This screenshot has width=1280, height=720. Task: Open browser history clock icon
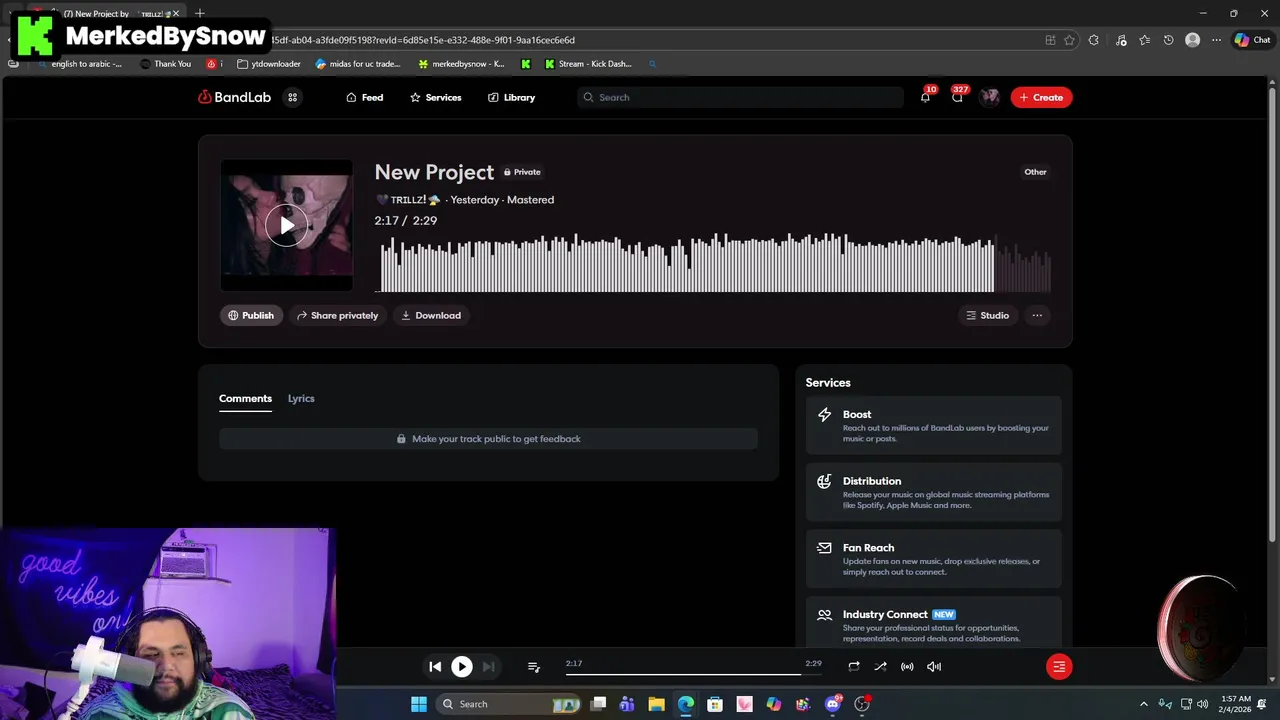[x=1168, y=40]
